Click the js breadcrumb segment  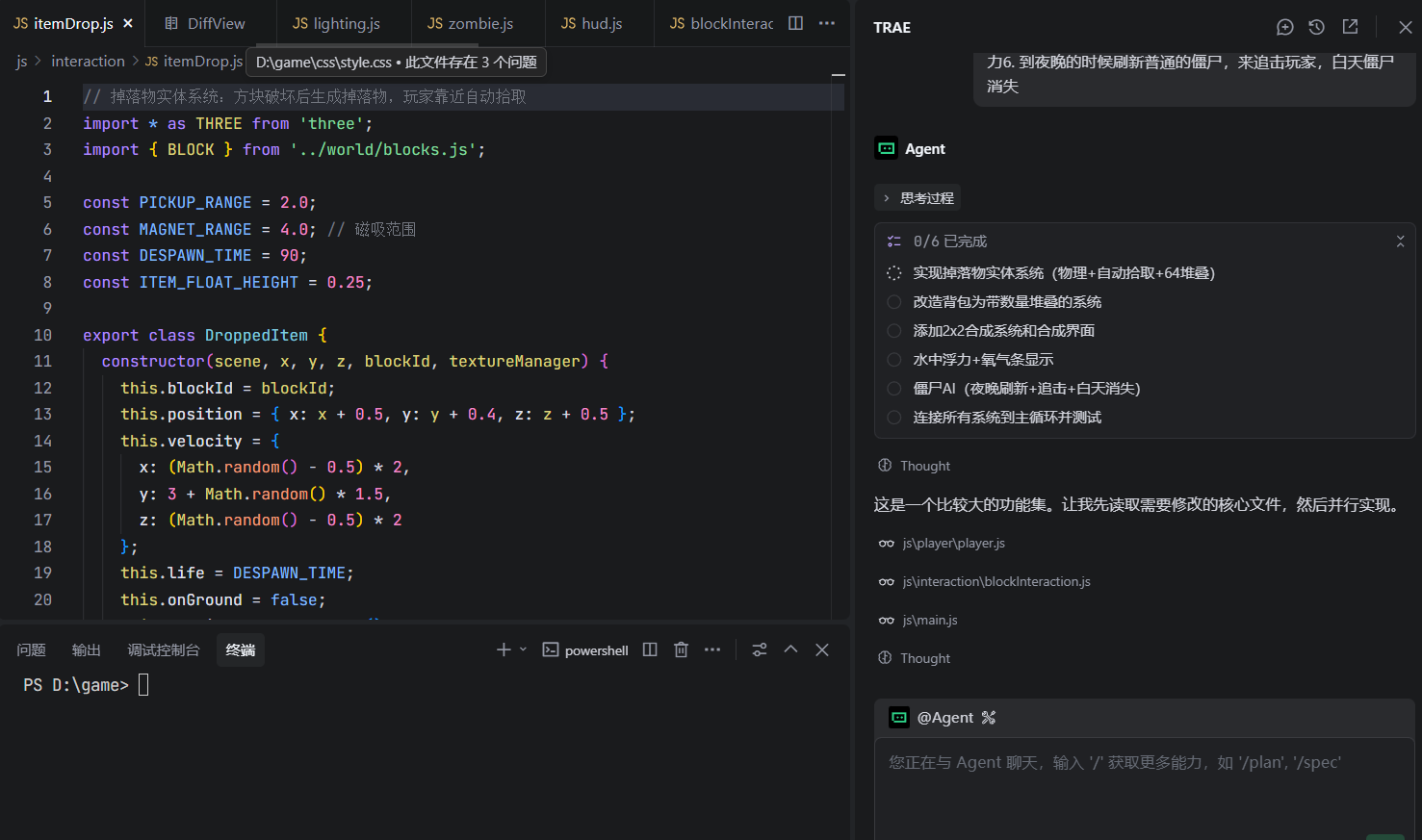[x=21, y=62]
